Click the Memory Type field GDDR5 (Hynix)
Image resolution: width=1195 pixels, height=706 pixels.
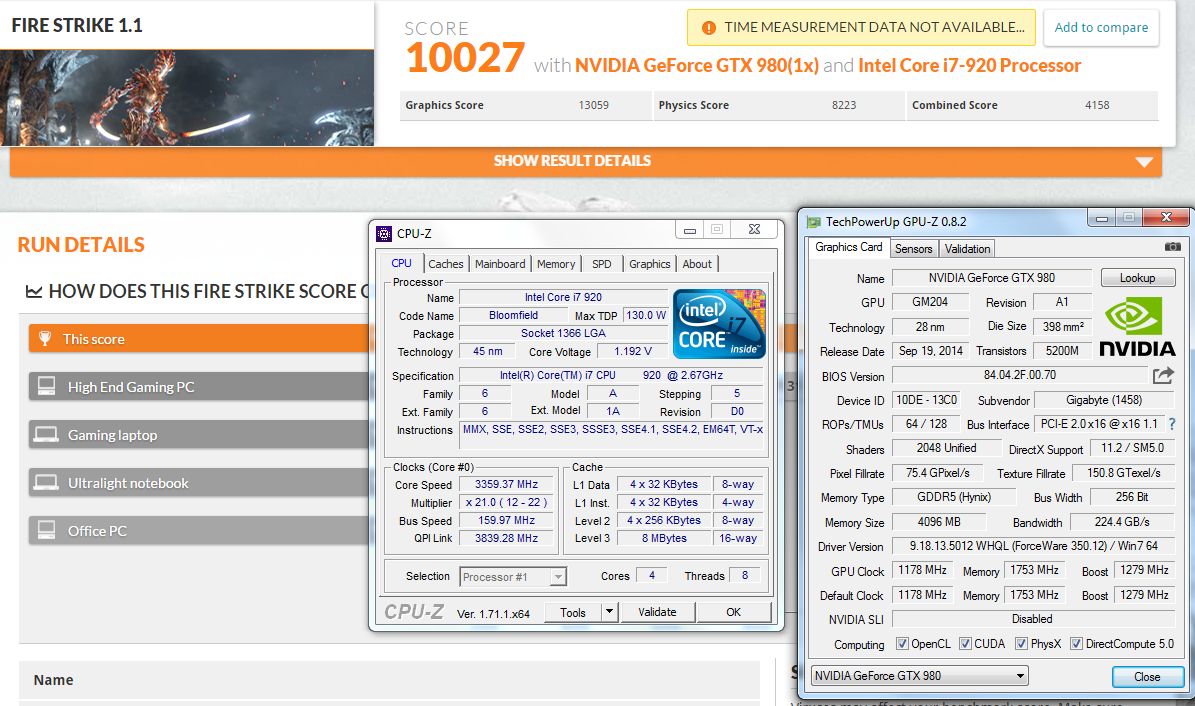click(953, 497)
